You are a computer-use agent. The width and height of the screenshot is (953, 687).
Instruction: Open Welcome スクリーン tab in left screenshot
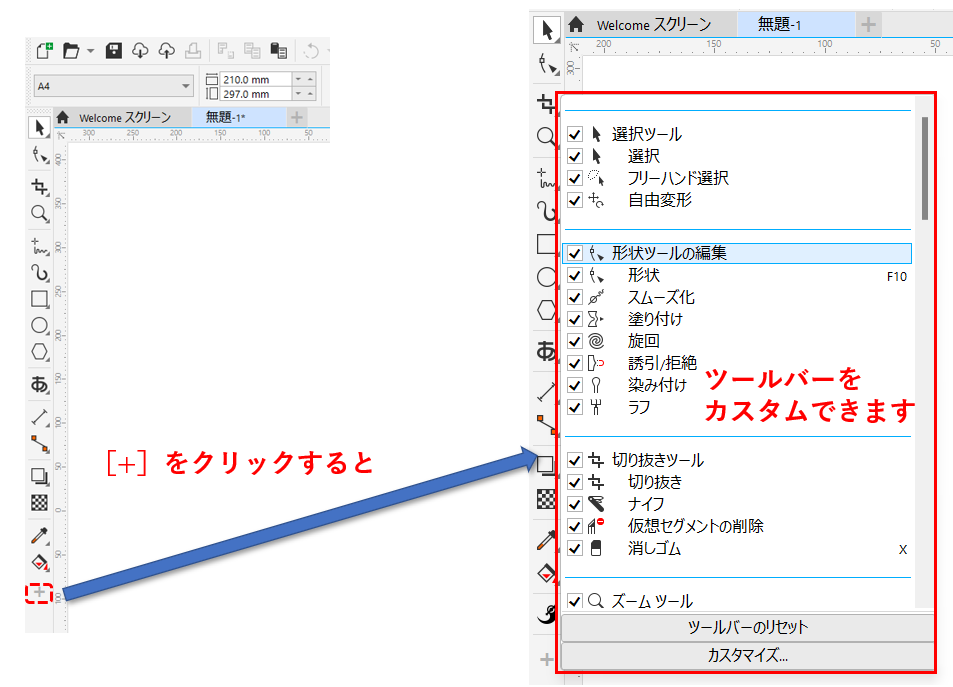125,118
